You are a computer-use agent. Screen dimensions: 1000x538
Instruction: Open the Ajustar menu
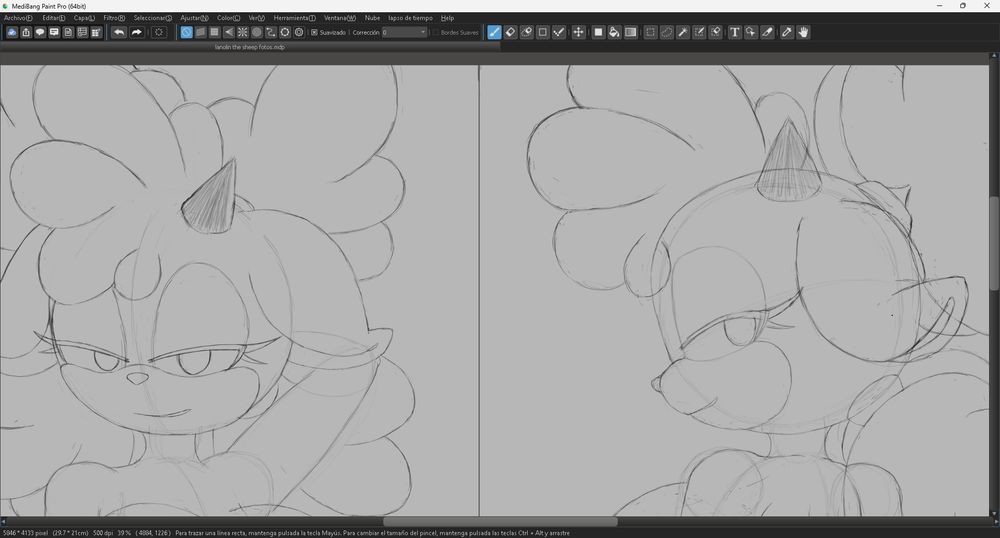(x=194, y=18)
